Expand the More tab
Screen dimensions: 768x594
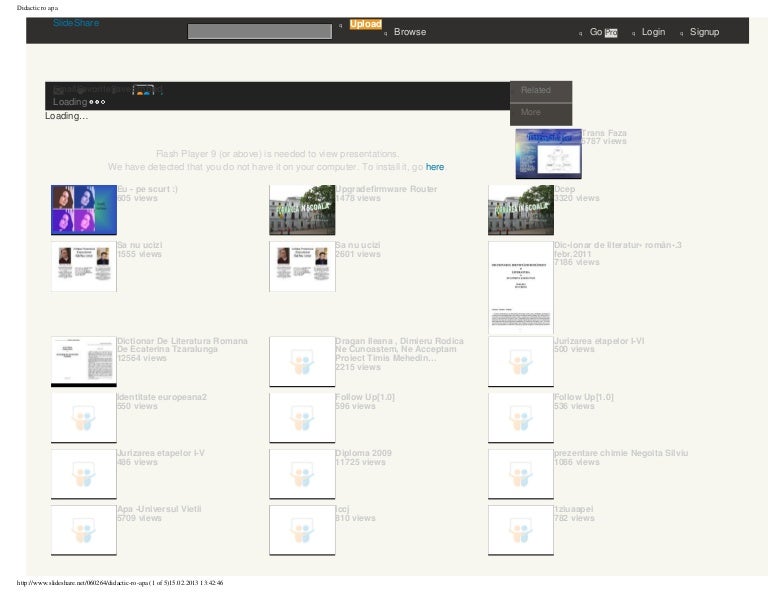click(530, 112)
